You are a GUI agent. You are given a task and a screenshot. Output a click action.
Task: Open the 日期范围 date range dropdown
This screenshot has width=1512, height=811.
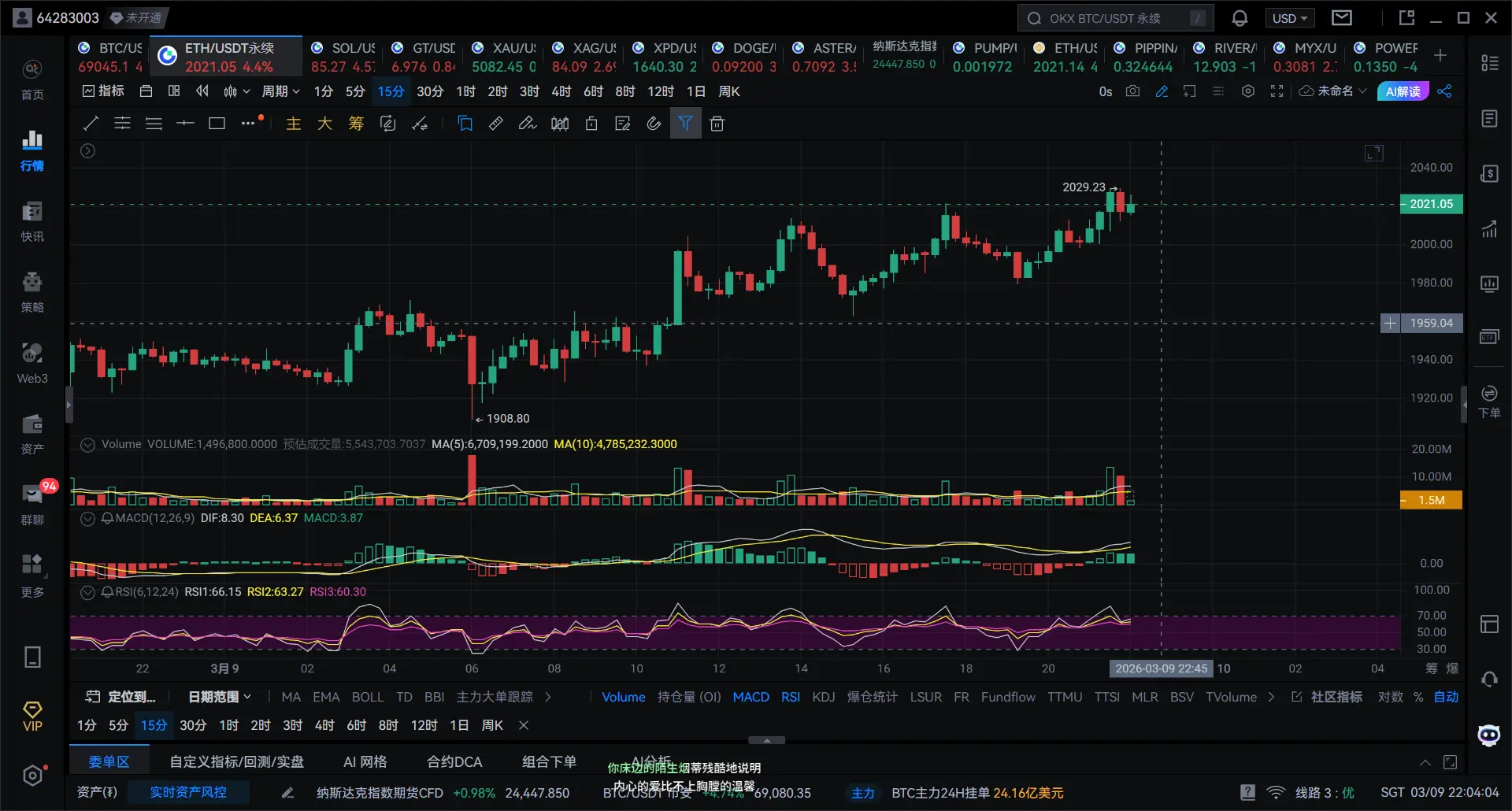220,697
